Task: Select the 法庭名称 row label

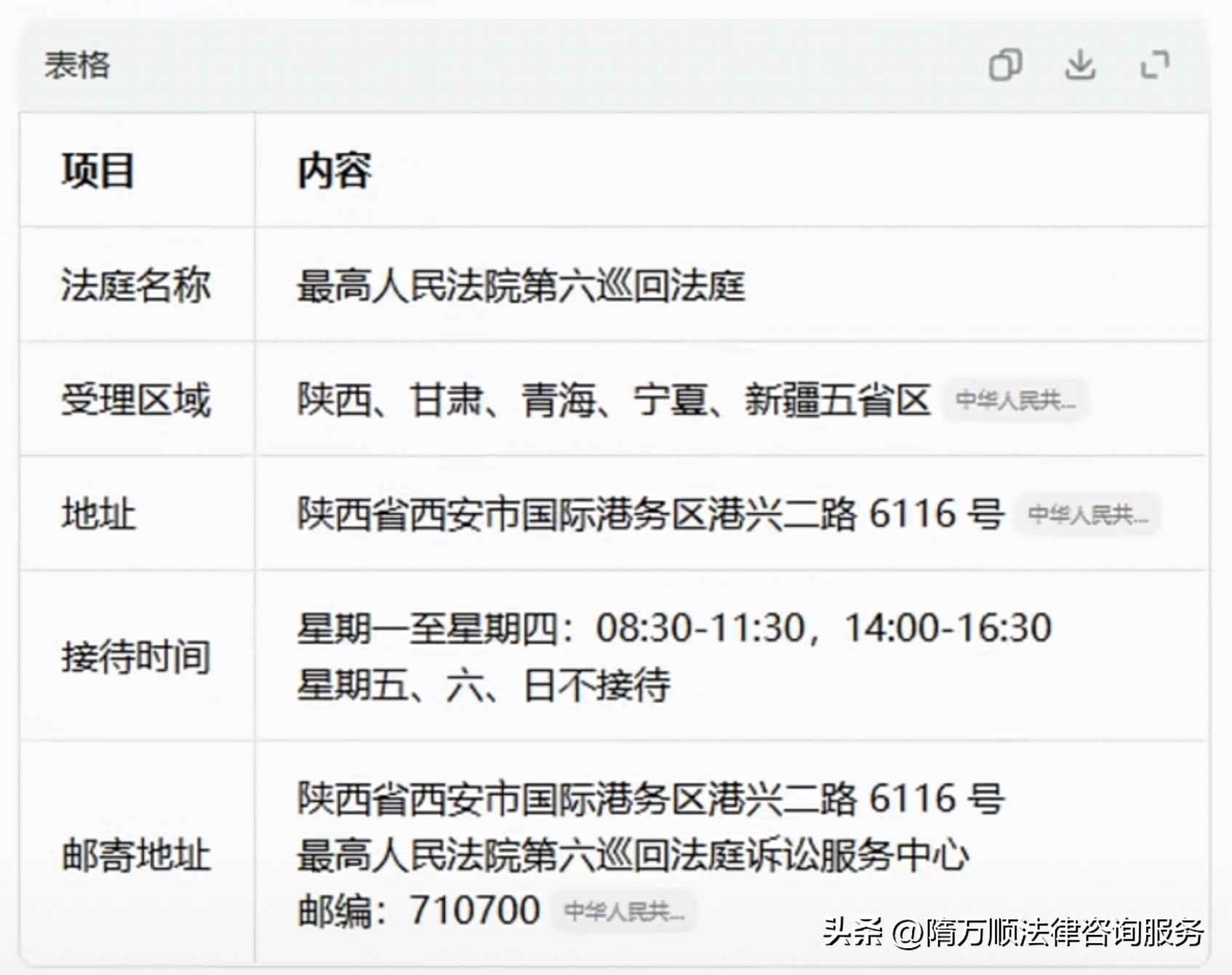Action: [136, 285]
